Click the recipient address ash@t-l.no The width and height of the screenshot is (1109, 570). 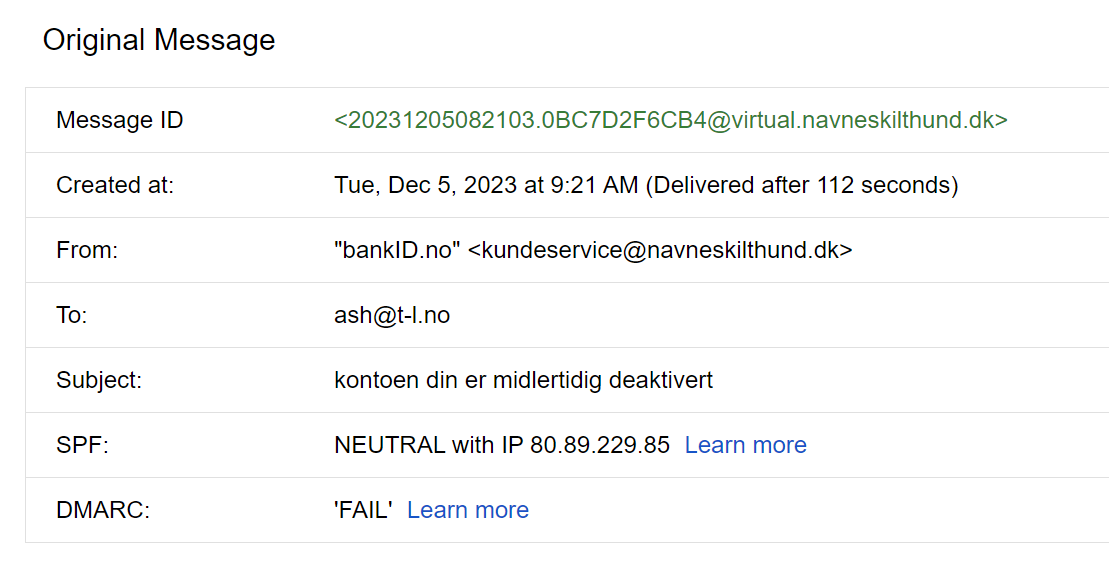pyautogui.click(x=392, y=315)
